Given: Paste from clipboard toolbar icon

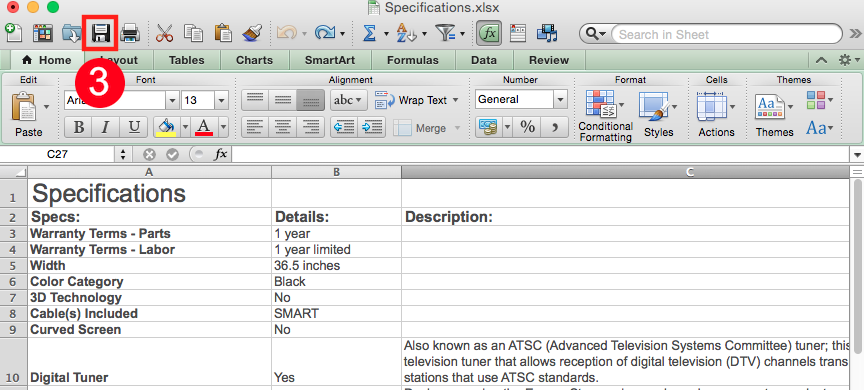Looking at the screenshot, I should click(223, 34).
